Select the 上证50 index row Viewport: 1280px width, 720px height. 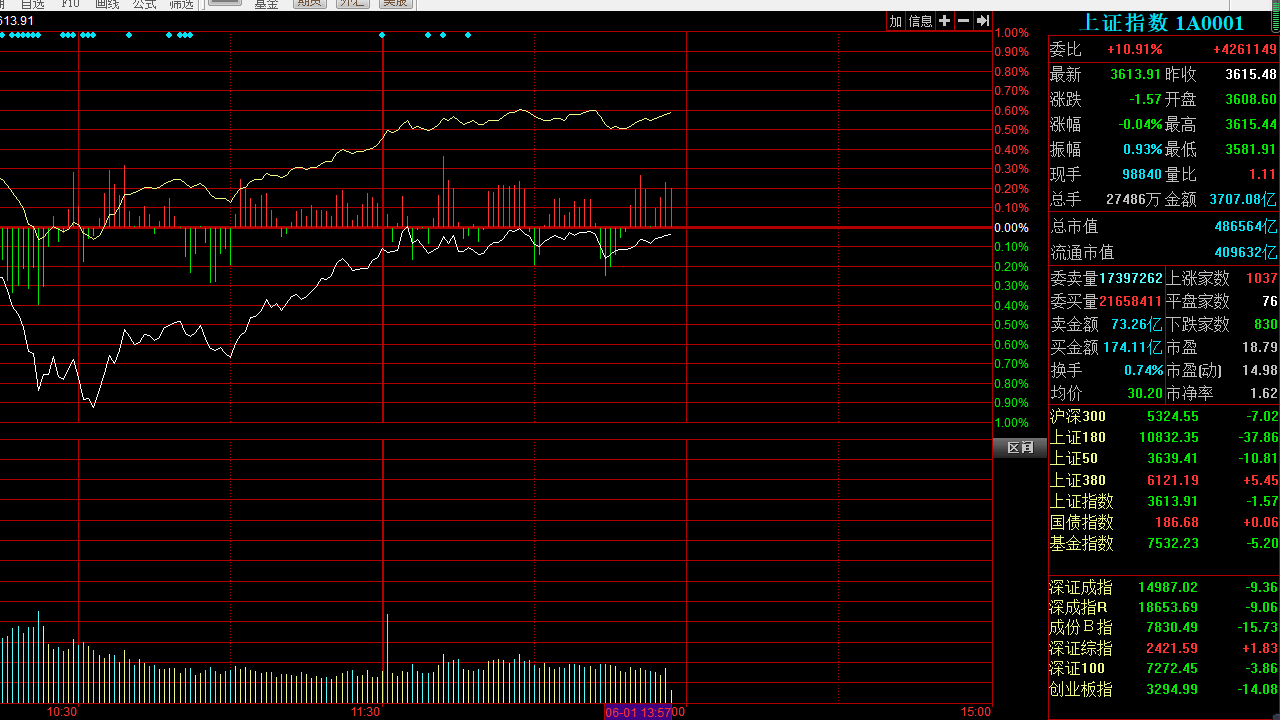(1164, 458)
